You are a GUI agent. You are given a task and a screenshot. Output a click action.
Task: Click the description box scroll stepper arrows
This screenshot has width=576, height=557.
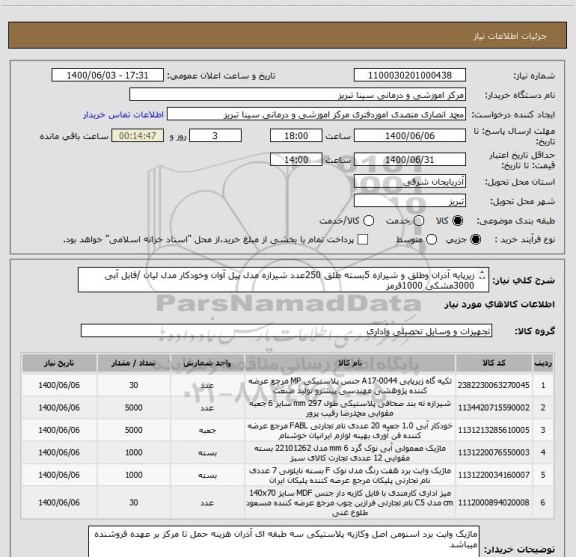[483, 275]
